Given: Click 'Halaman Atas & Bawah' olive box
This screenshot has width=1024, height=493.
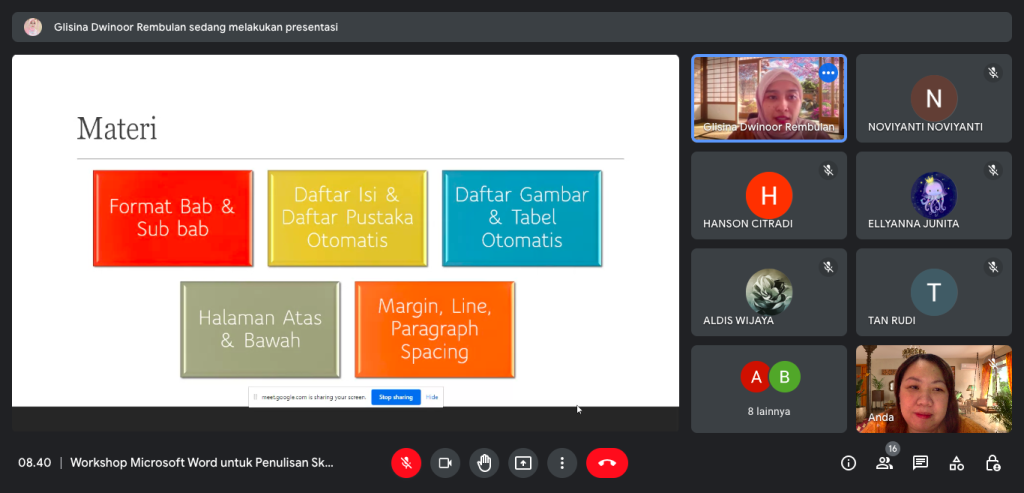Looking at the screenshot, I should 260,329.
